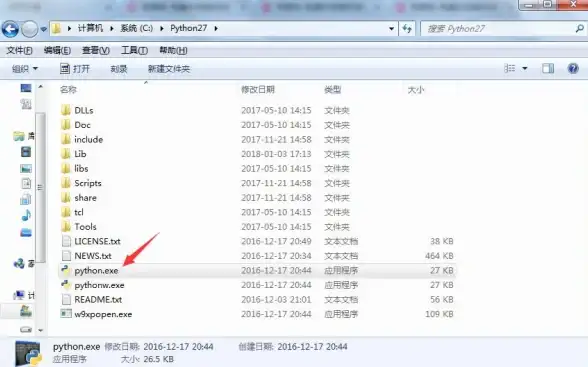
Task: Click the 464 KB size of NEWS.txt
Action: tap(439, 256)
